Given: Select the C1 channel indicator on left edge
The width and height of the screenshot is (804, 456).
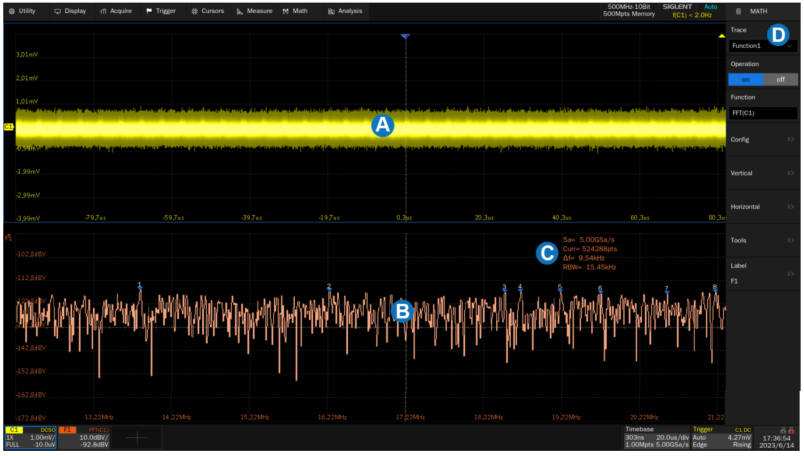Looking at the screenshot, I should 8,127.
